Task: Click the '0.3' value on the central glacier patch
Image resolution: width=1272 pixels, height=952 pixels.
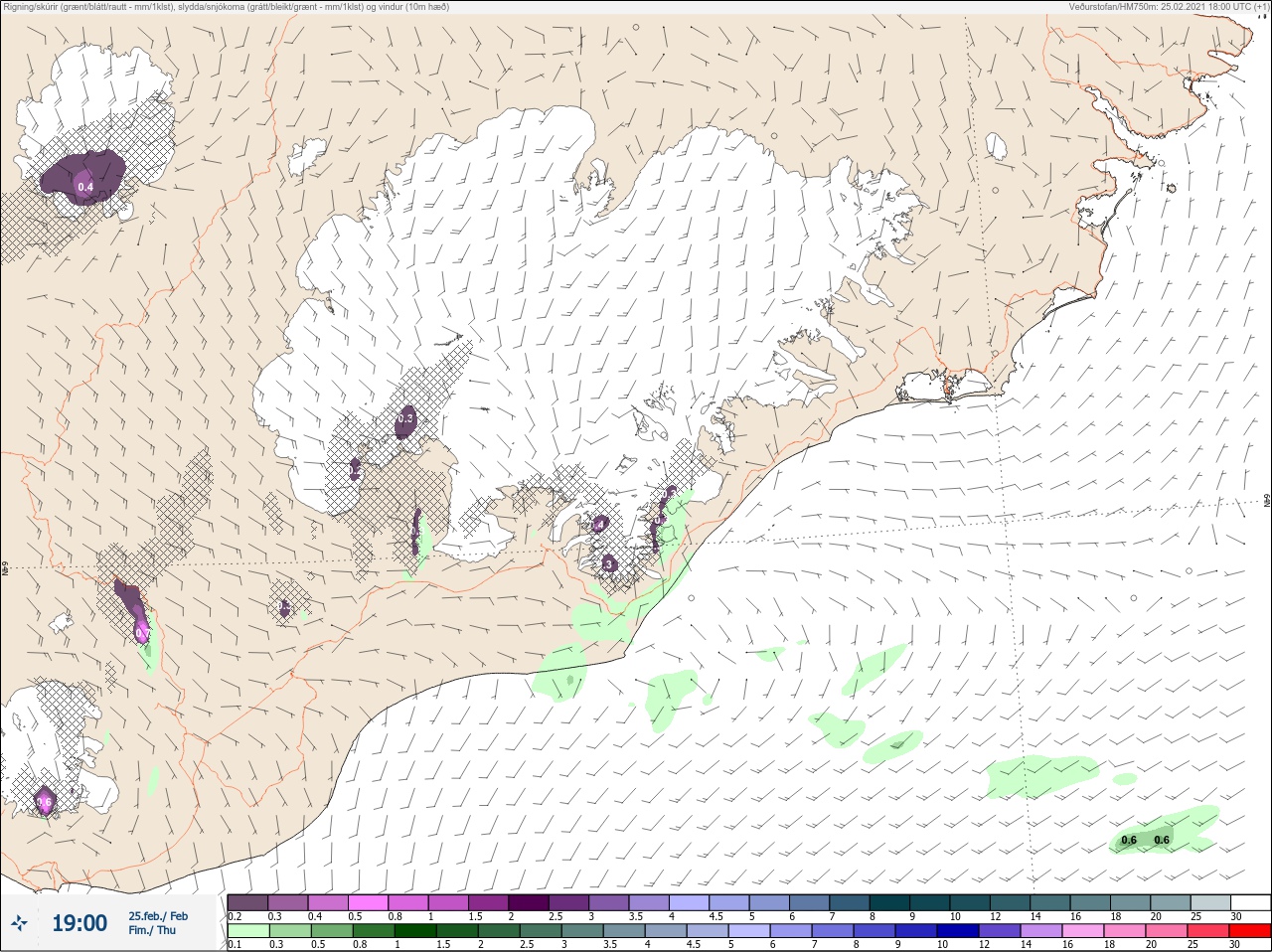Action: 404,419
